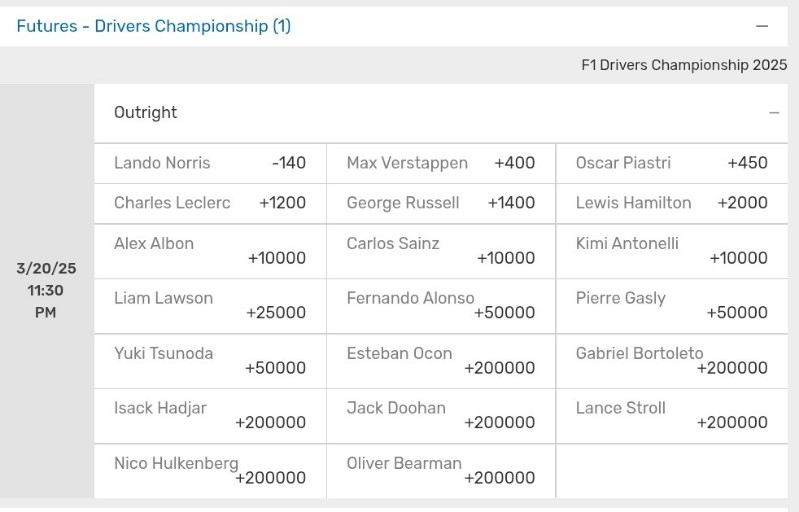Select Max Verstappen at +400 odds
Viewport: 799px width, 512px height.
coord(441,163)
